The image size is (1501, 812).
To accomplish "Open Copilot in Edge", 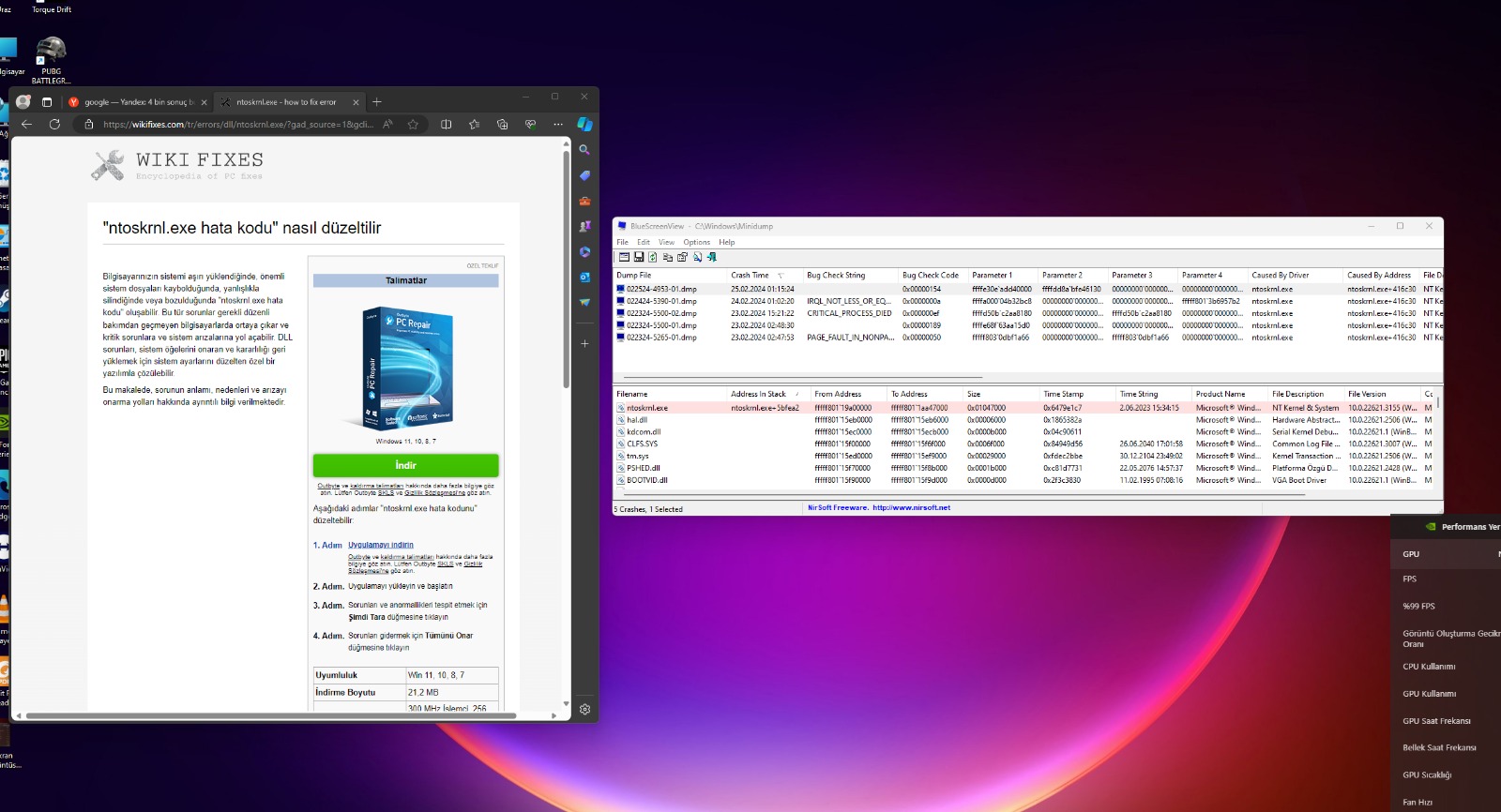I will point(584,124).
